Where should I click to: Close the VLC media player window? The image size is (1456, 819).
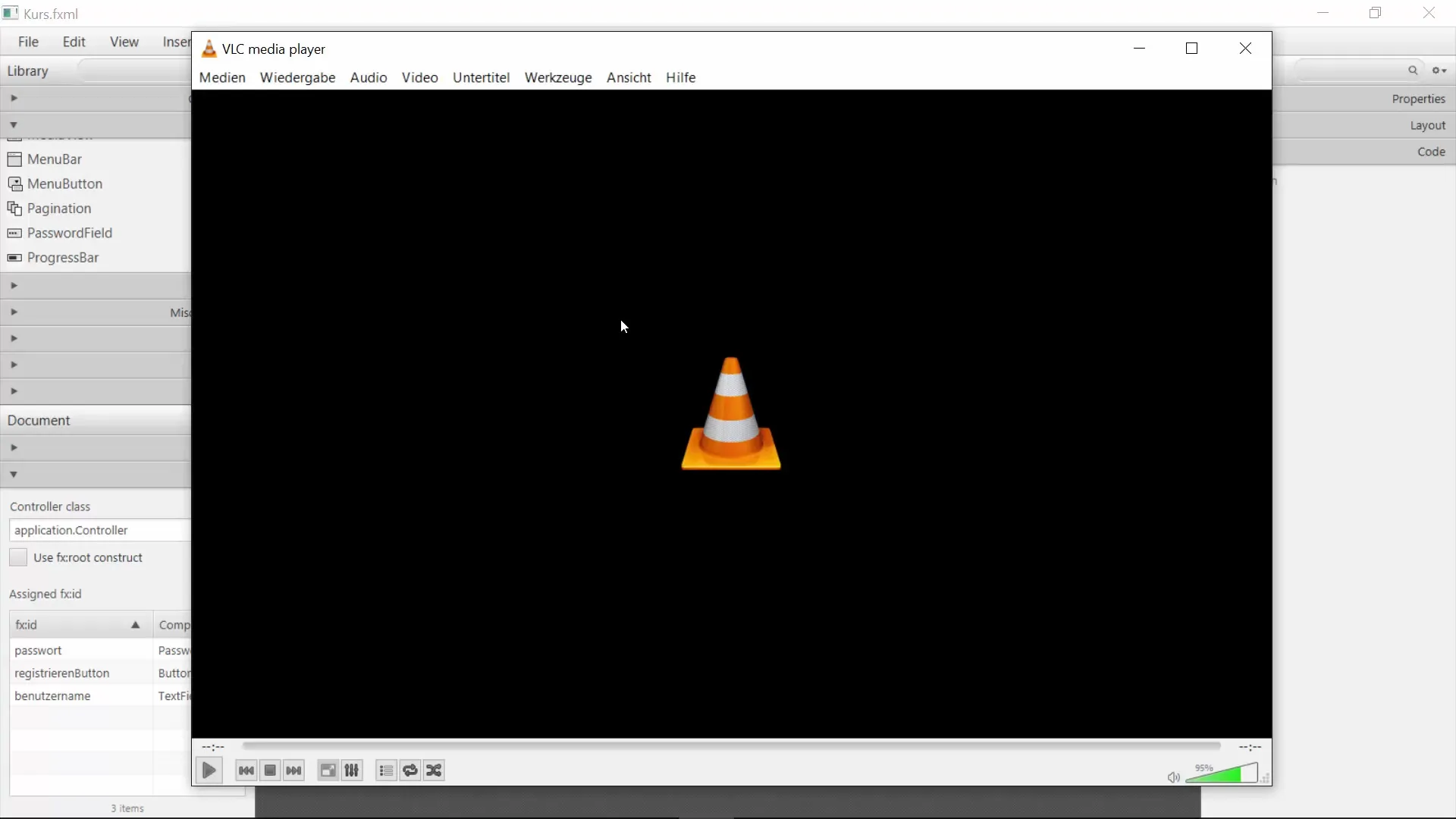coord(1245,49)
